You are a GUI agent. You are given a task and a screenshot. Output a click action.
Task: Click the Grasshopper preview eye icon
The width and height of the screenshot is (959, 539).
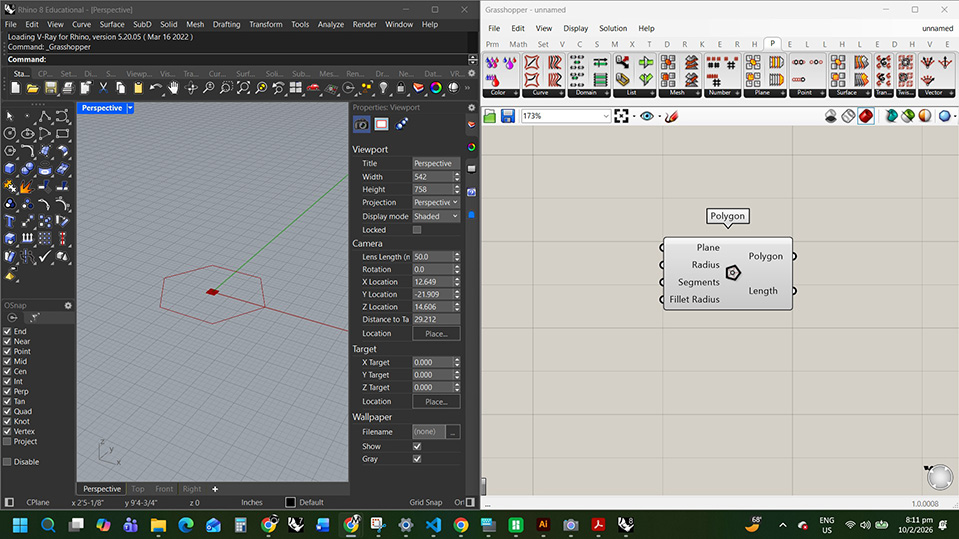(647, 117)
